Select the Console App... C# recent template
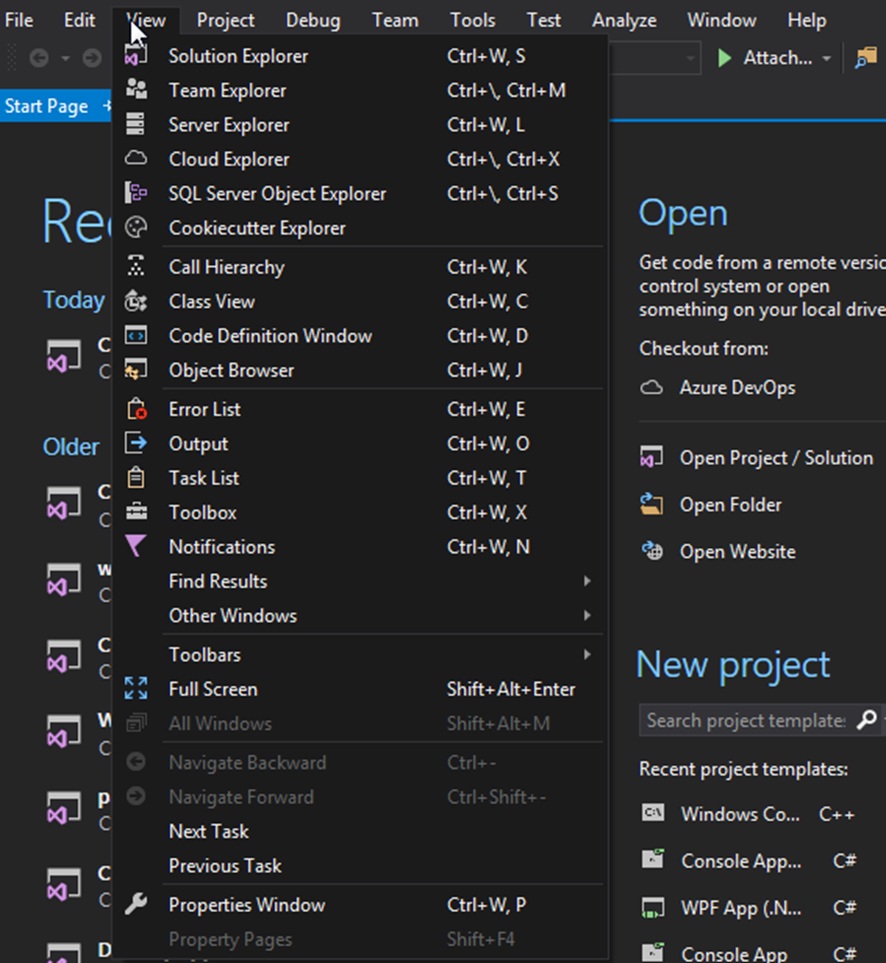 coord(748,860)
